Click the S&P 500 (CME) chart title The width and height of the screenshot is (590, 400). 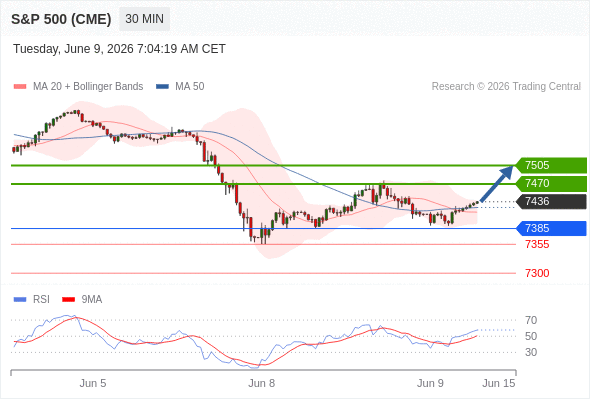[x=61, y=19]
